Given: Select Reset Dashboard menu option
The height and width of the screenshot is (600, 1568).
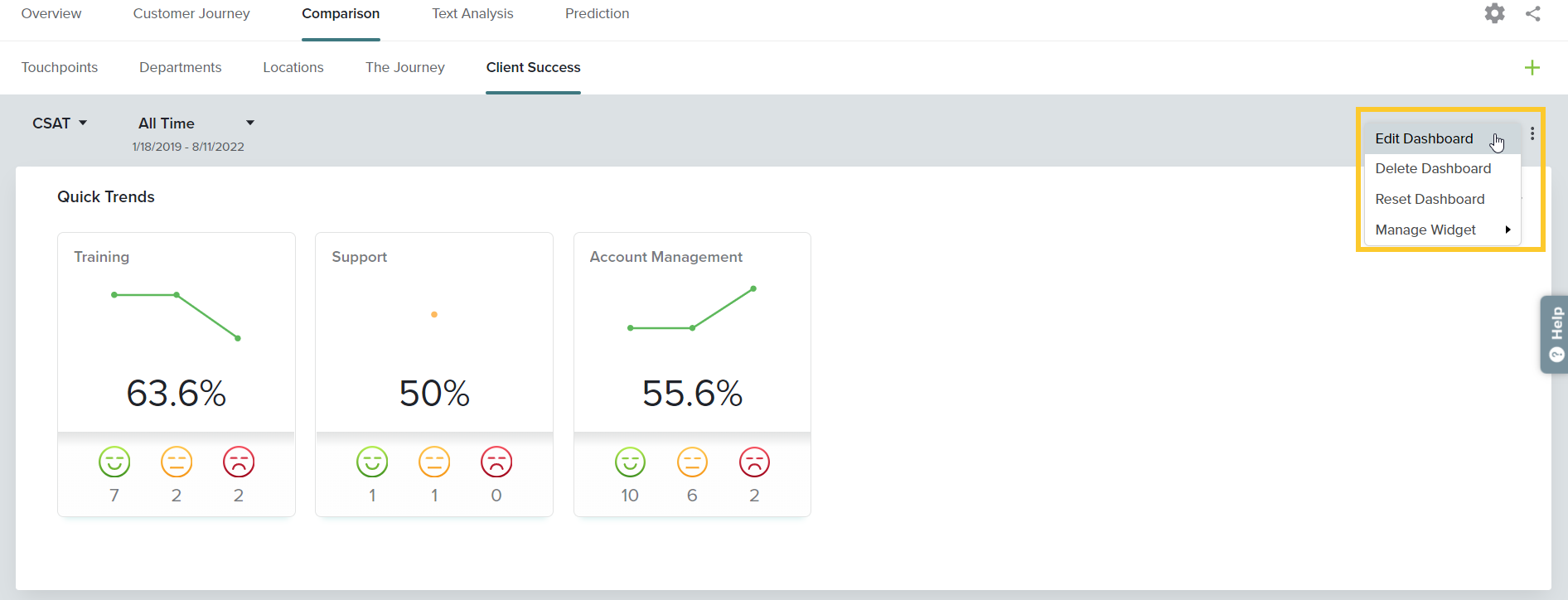Looking at the screenshot, I should (x=1430, y=199).
